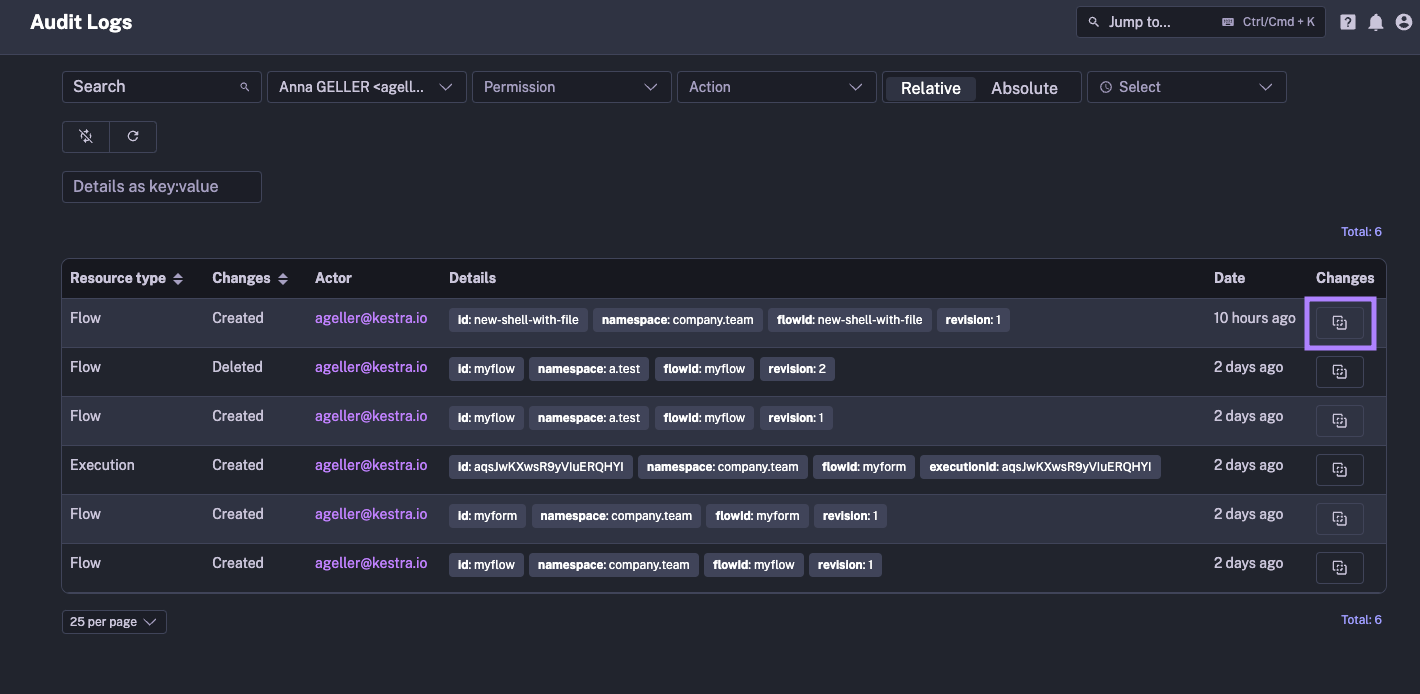The height and width of the screenshot is (694, 1420).
Task: Switch to the Relative time tab
Action: [929, 87]
